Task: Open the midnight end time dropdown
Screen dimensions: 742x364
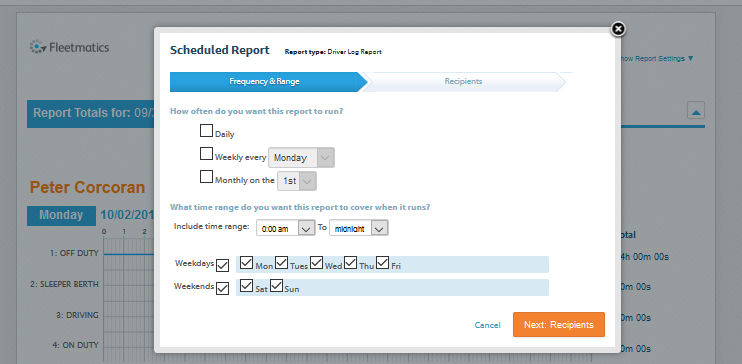Action: (359, 228)
